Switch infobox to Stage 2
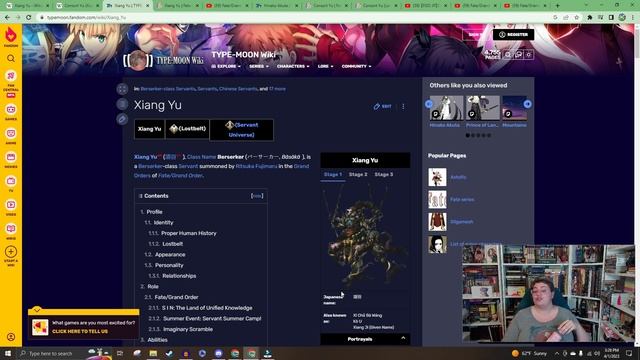Viewport: 640px width, 360px height. (358, 174)
